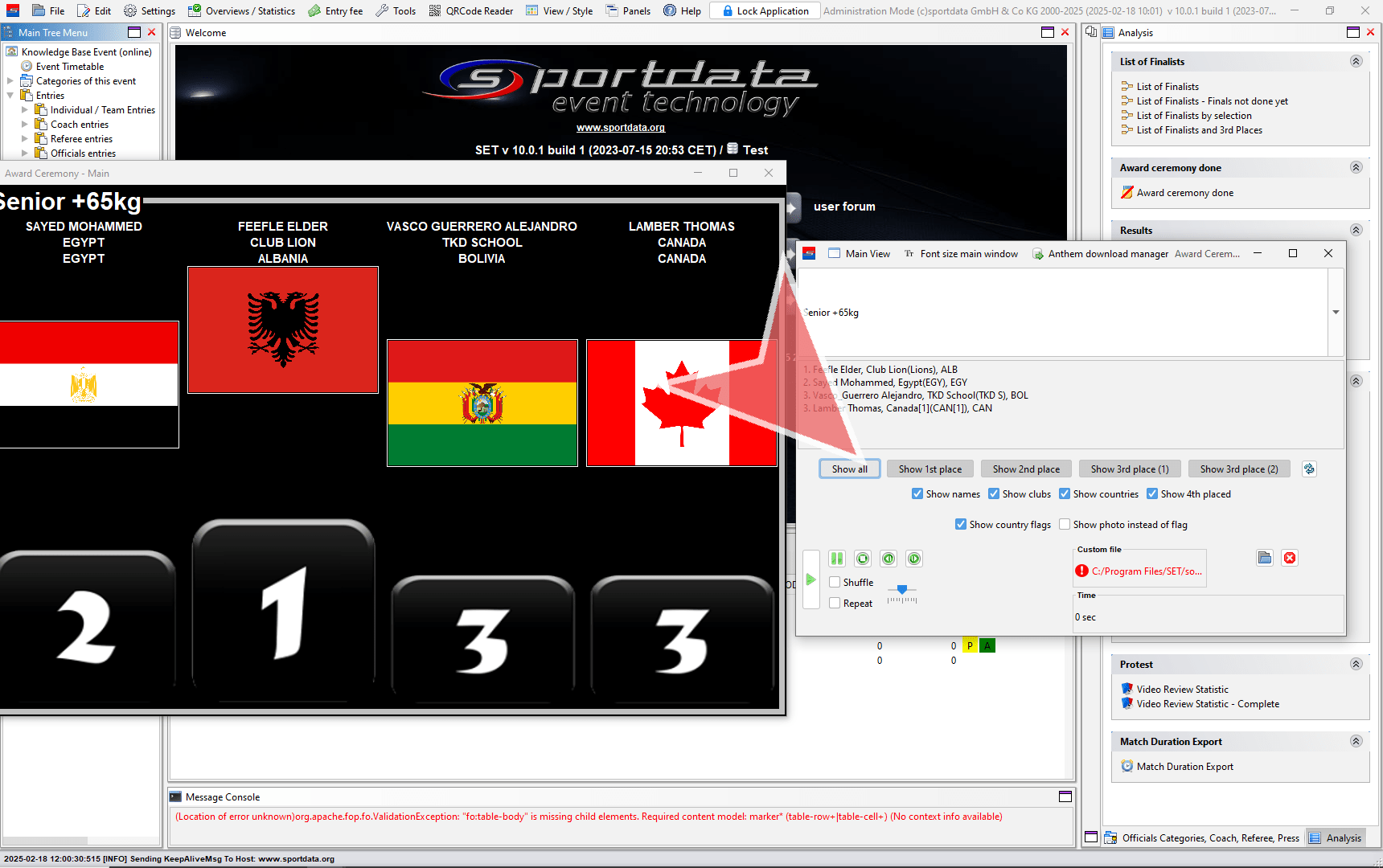
Task: Switch to Officials Categories, Coach, Referee, Press tab
Action: coord(1201,837)
